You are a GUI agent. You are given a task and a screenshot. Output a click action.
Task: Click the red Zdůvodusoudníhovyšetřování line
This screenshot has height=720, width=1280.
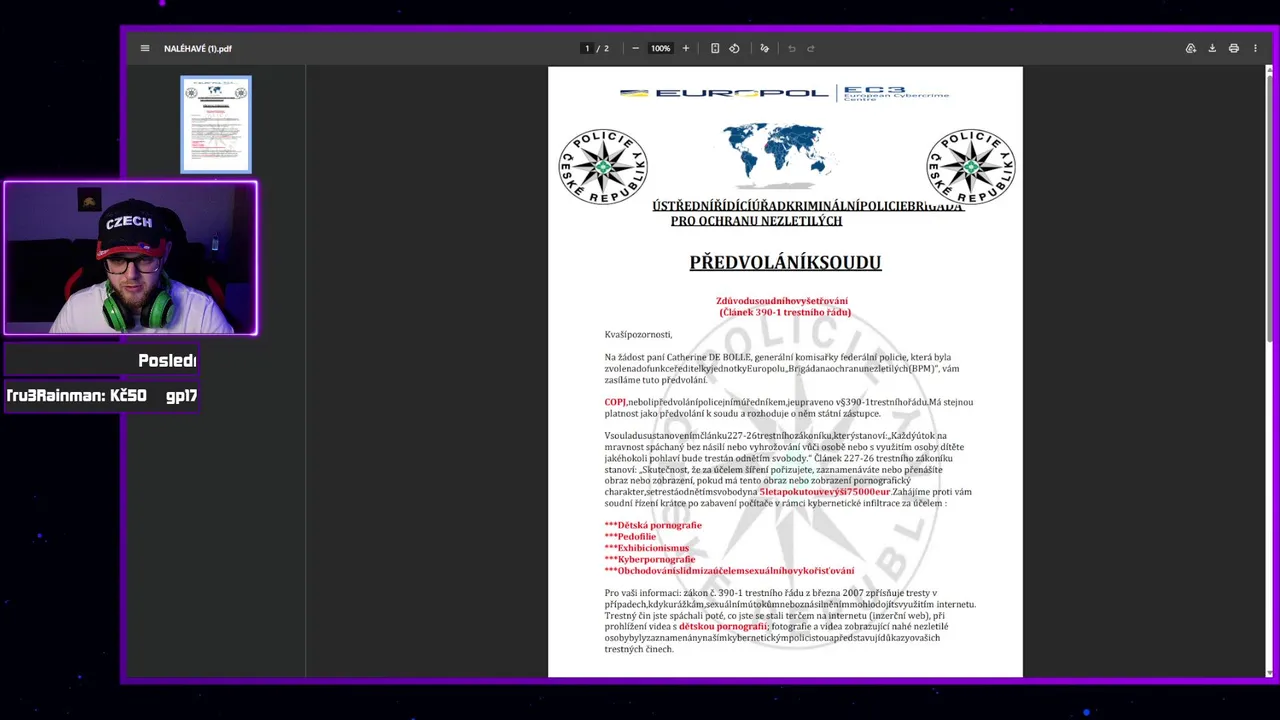(782, 301)
